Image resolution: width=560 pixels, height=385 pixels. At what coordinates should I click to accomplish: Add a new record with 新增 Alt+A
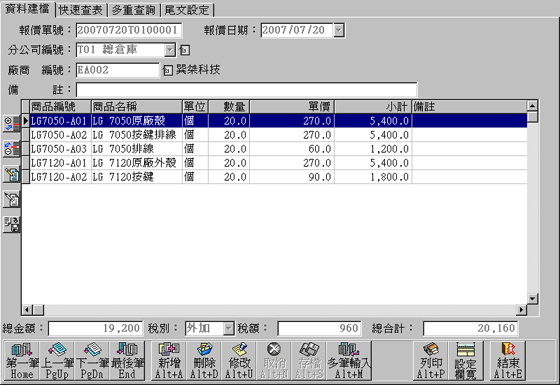click(x=169, y=361)
